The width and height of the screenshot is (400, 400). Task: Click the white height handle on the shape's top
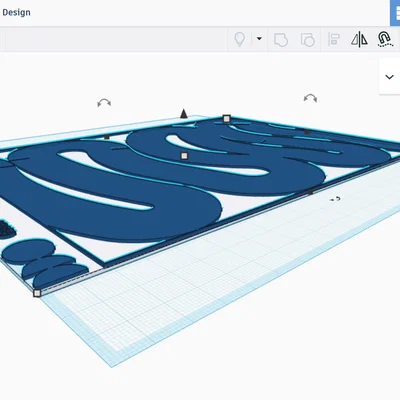click(184, 156)
